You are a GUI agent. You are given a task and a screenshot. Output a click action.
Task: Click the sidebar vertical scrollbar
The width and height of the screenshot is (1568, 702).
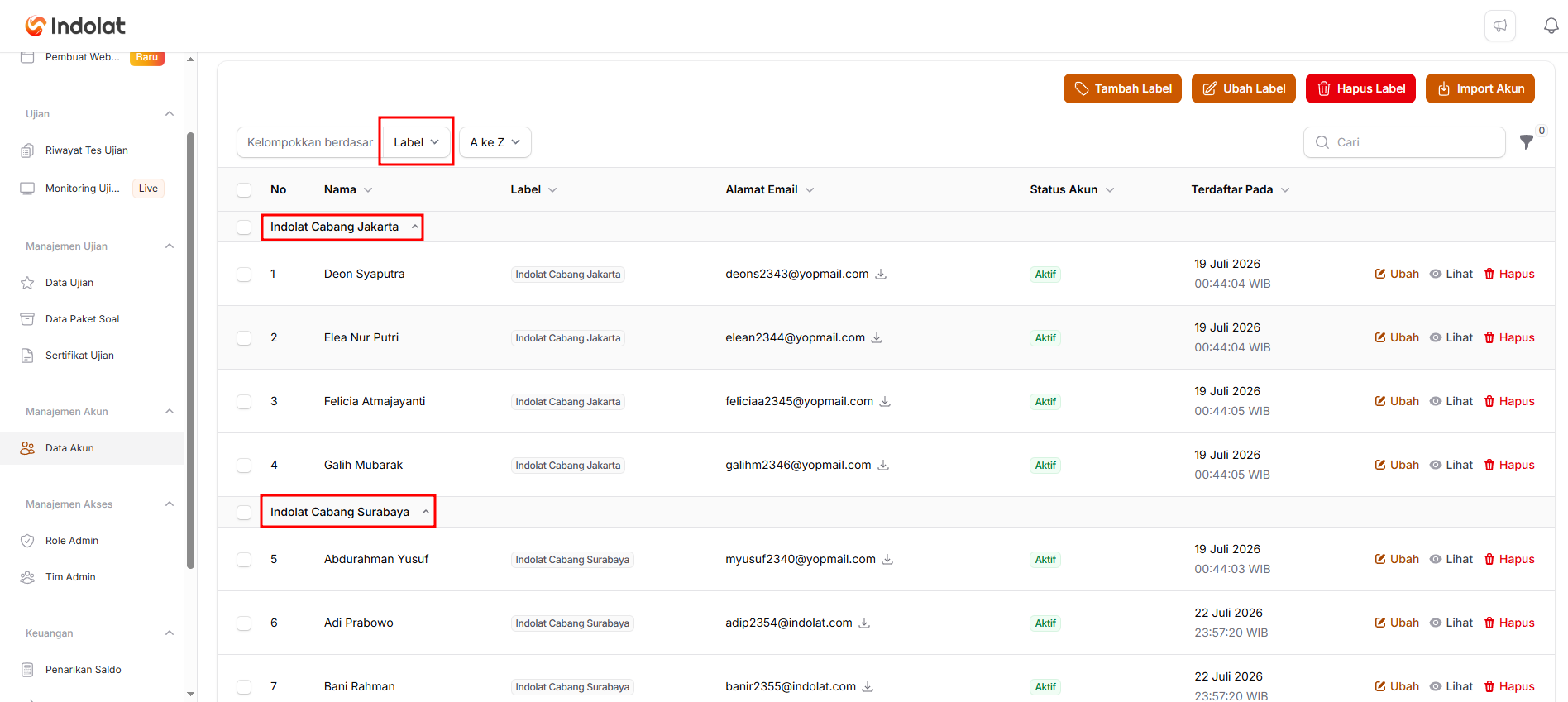[191, 351]
